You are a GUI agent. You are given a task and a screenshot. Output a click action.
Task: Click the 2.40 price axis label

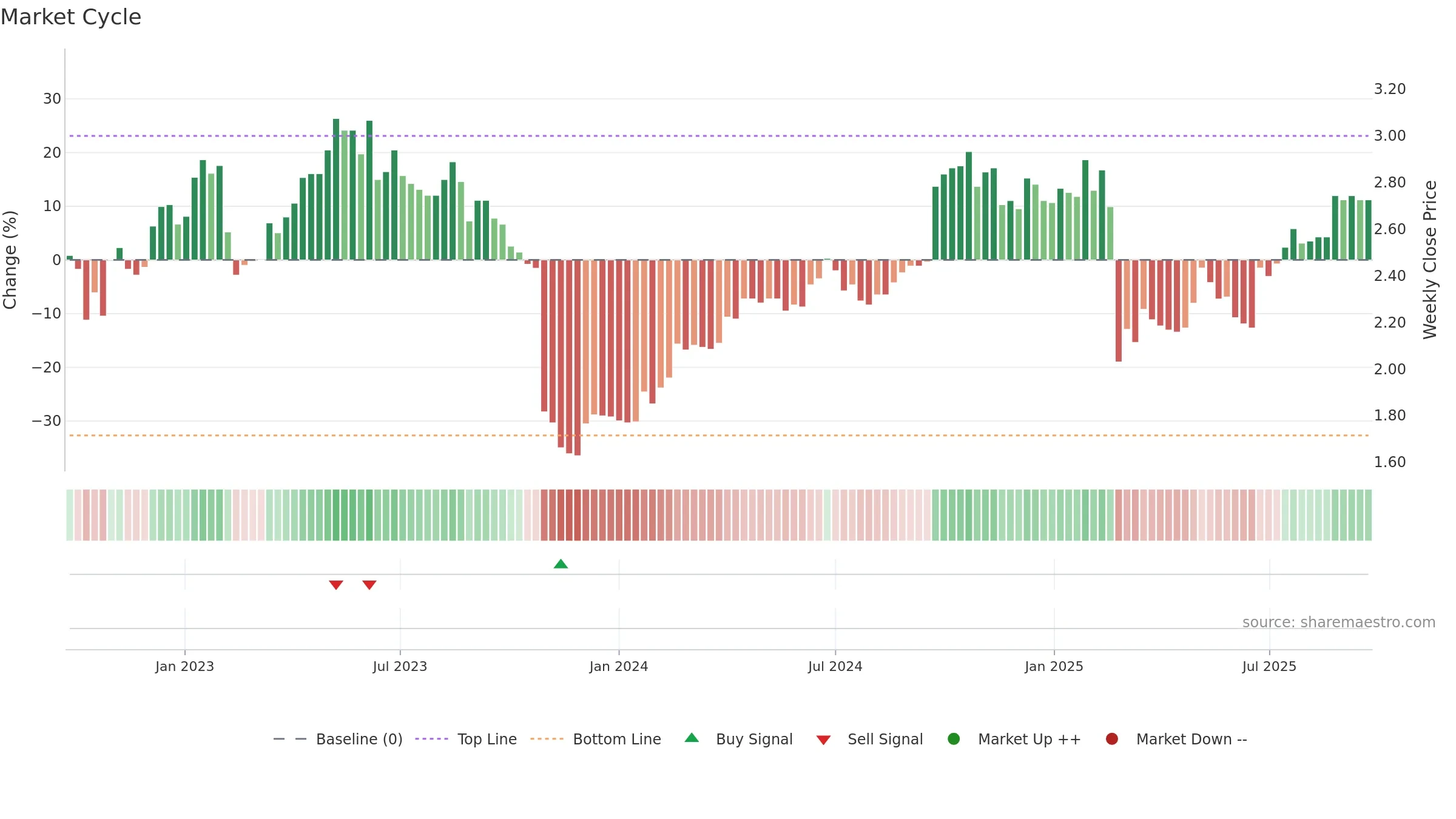tap(1390, 276)
